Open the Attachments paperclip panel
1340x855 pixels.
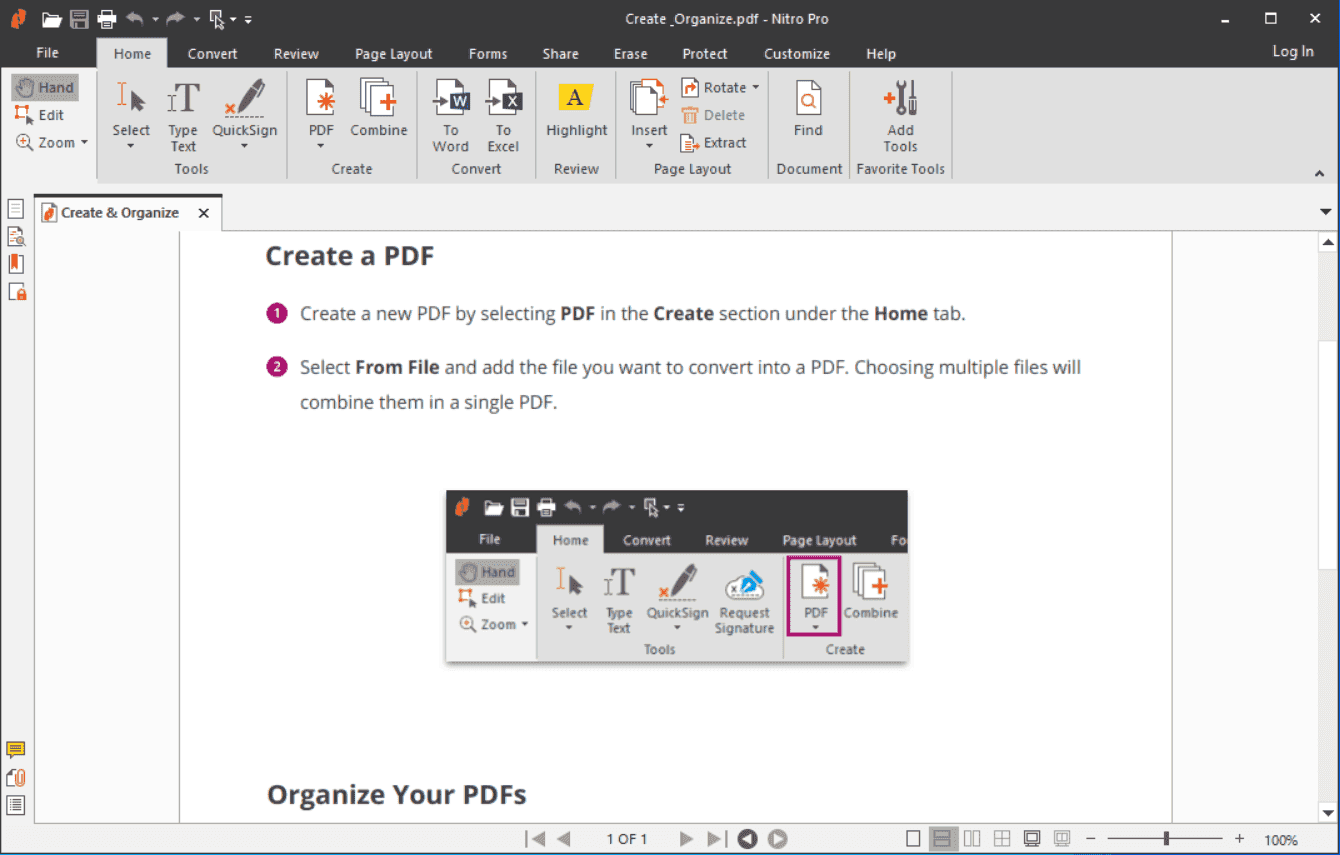point(16,777)
